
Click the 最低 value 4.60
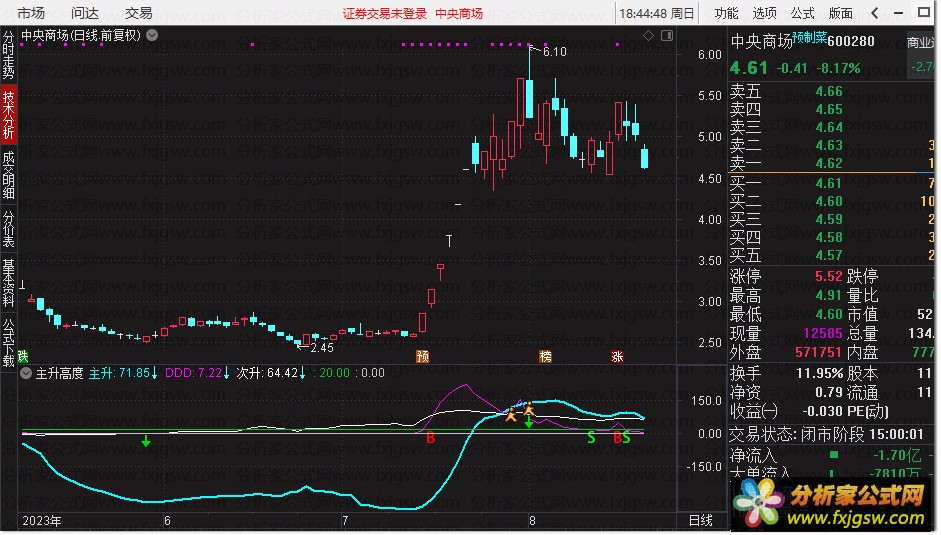tap(829, 315)
